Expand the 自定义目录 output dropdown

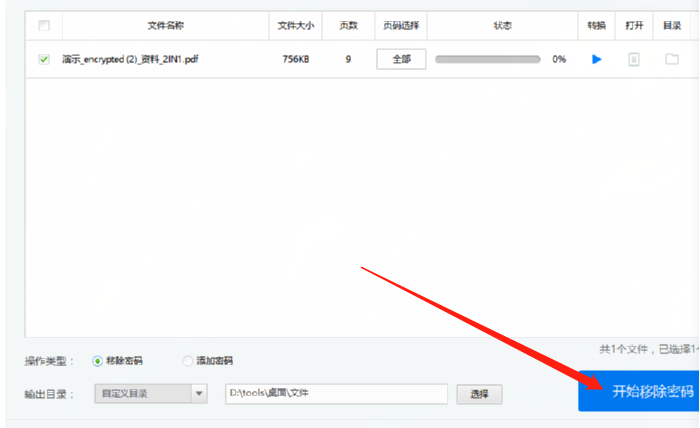point(199,394)
